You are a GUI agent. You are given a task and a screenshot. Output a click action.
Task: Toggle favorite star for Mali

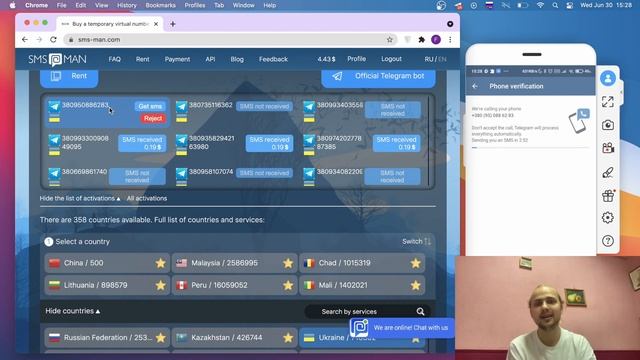[416, 285]
